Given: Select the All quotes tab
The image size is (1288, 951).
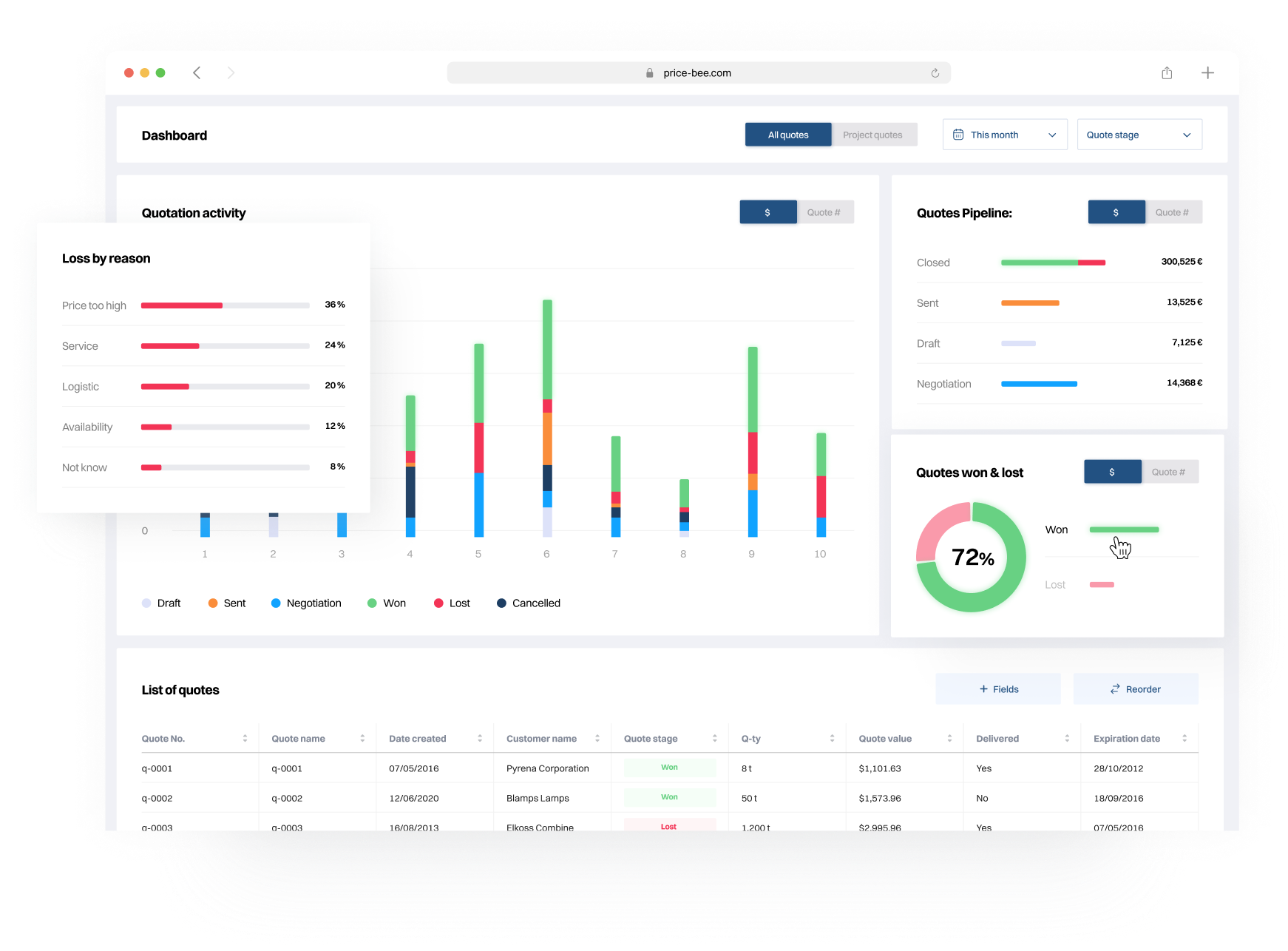Looking at the screenshot, I should 788,135.
